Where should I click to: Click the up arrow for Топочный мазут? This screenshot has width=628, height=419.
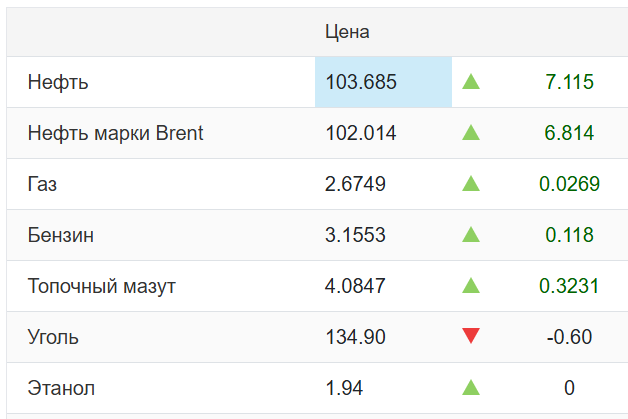click(x=471, y=286)
